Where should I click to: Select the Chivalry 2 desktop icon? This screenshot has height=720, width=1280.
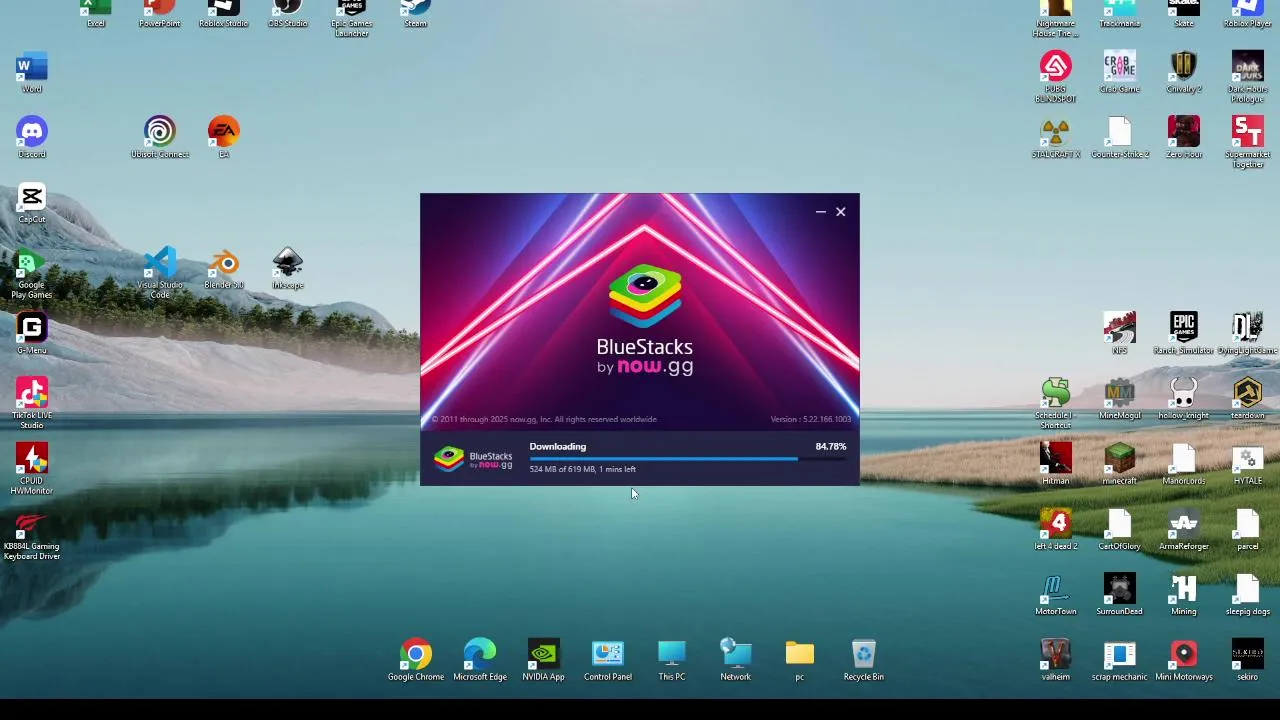point(1184,73)
